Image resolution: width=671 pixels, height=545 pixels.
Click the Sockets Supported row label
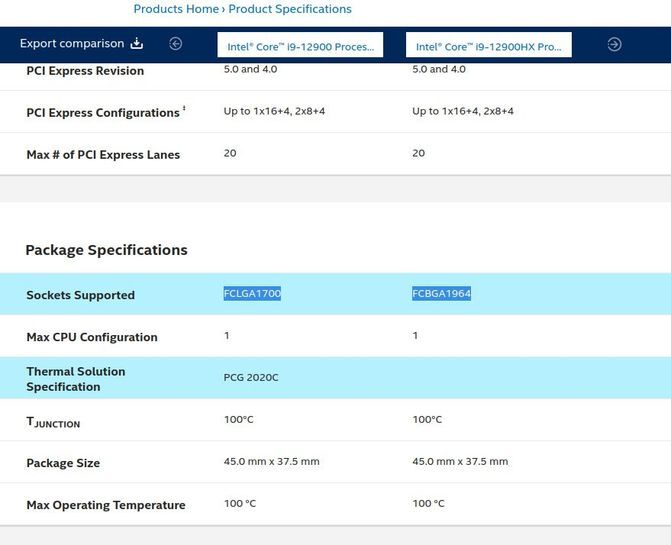pyautogui.click(x=80, y=295)
